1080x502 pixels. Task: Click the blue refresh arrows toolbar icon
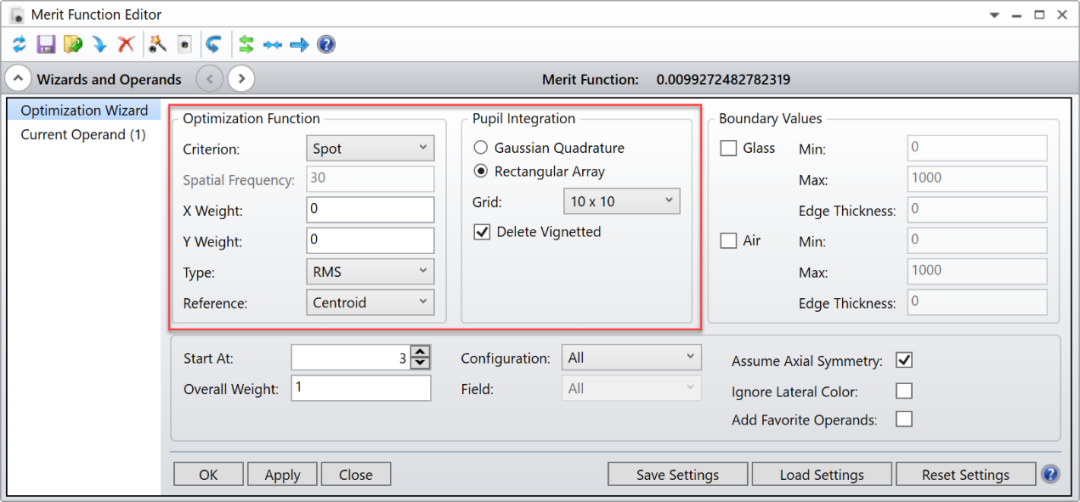pos(19,45)
